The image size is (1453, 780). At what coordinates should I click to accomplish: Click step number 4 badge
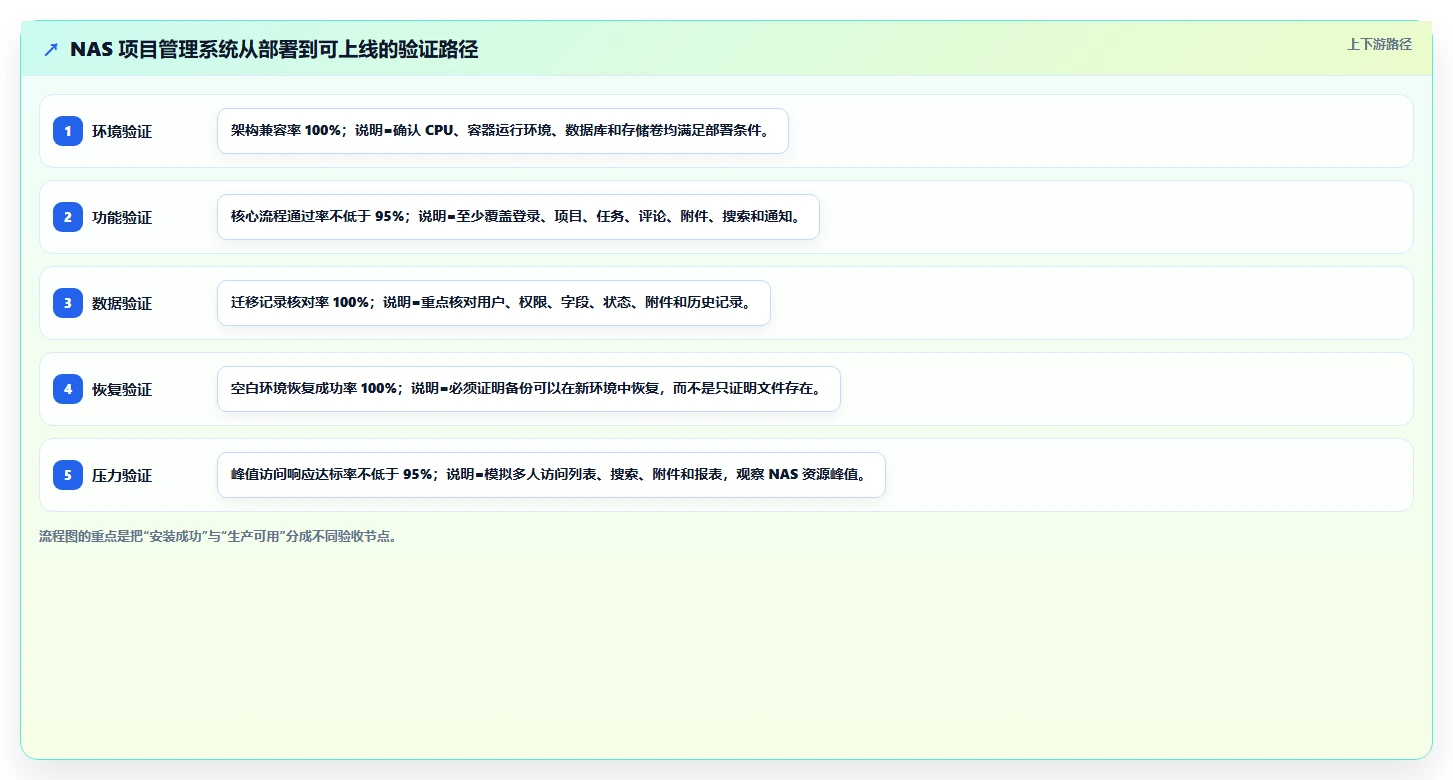pyautogui.click(x=68, y=389)
